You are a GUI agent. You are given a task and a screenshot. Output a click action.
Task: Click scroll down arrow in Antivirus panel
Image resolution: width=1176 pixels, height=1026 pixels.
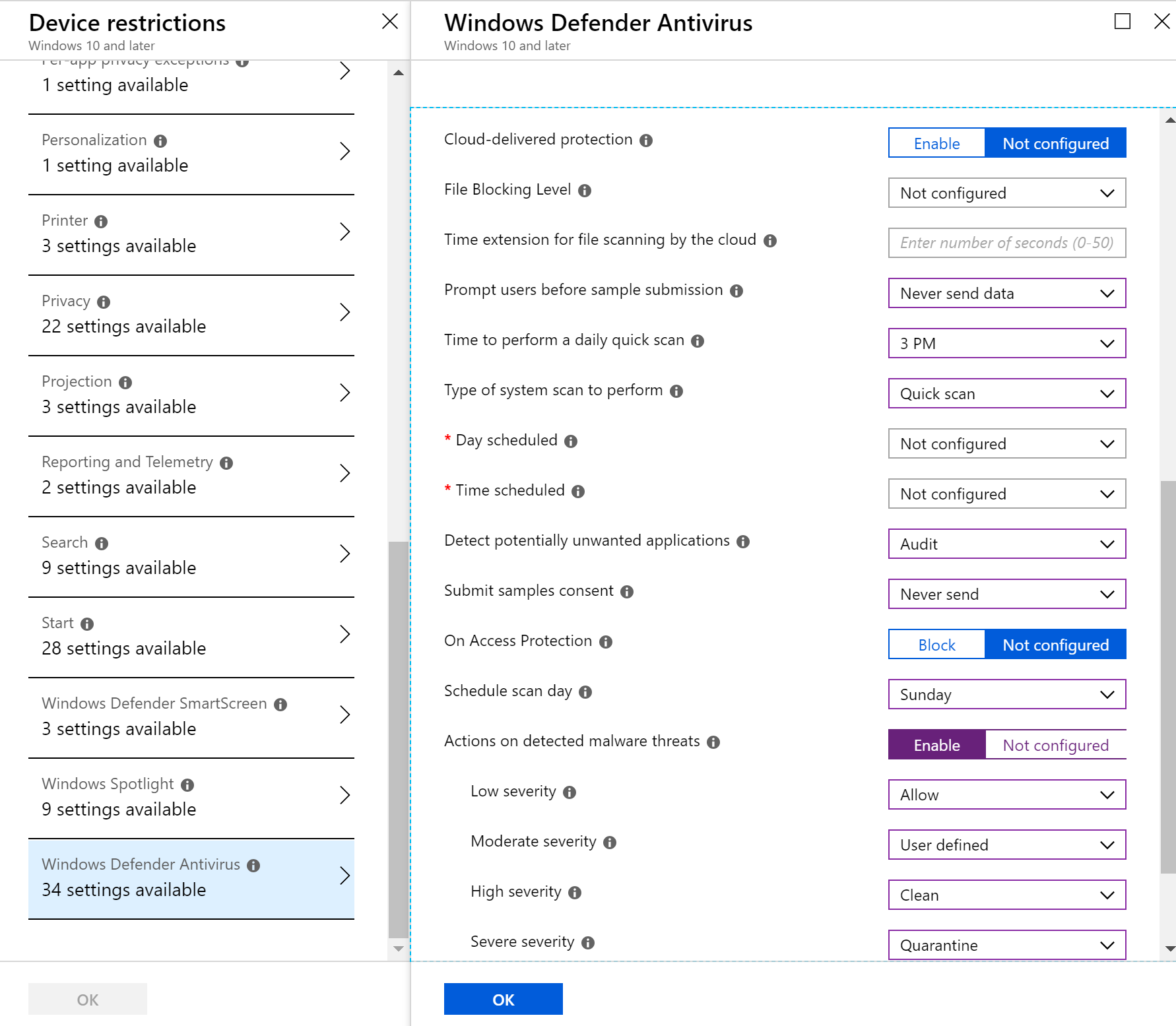tap(1169, 949)
